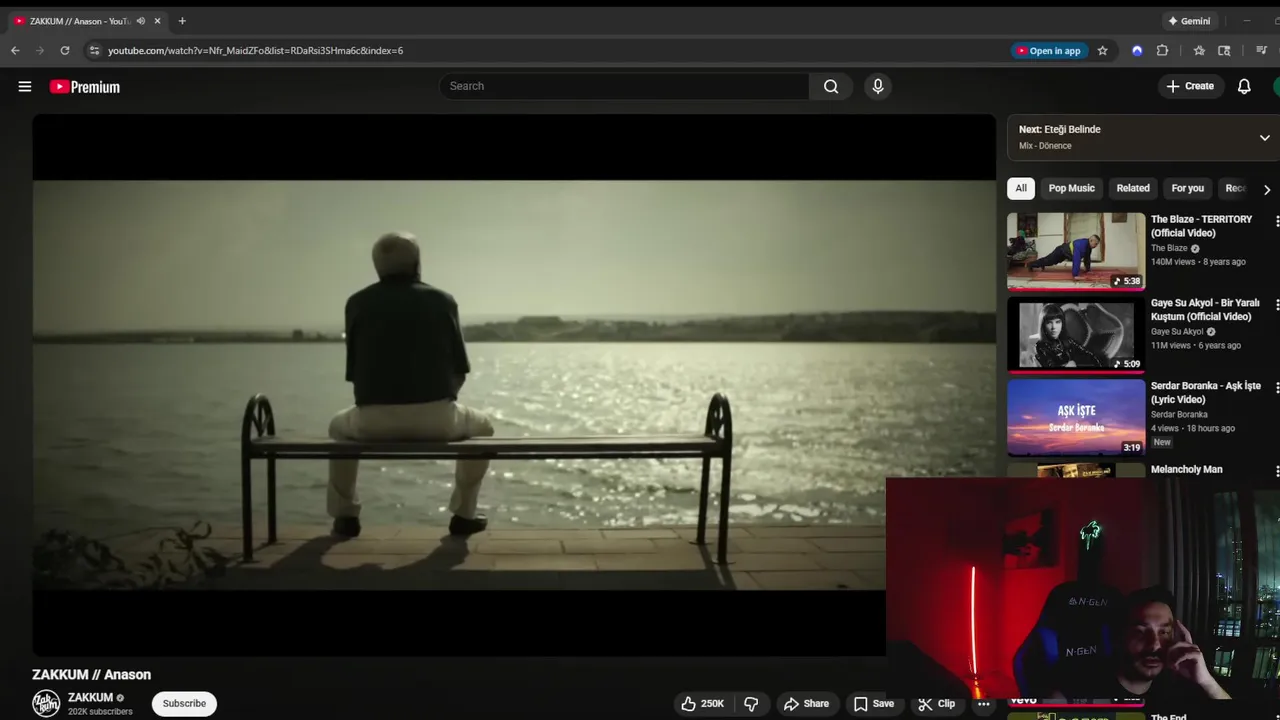The image size is (1280, 720).
Task: Go to YouTube Premium home logo
Action: click(85, 87)
